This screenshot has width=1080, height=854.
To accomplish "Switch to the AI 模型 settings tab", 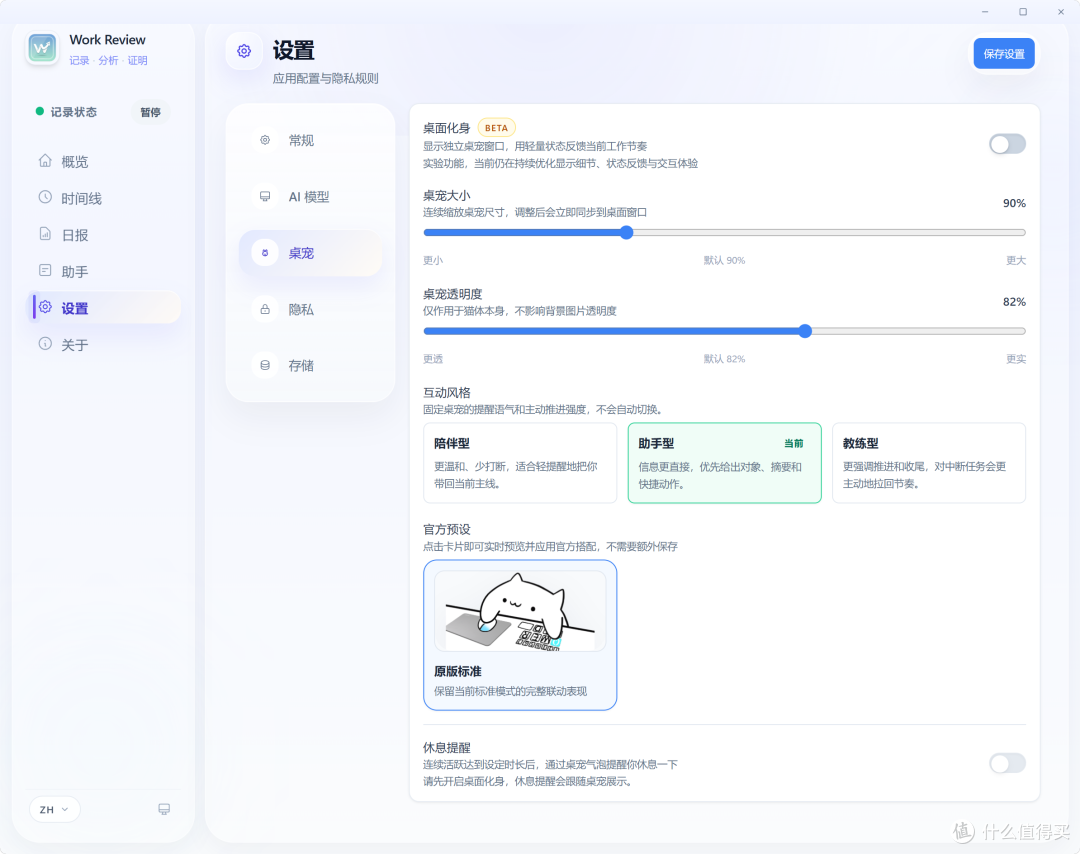I will (x=310, y=197).
